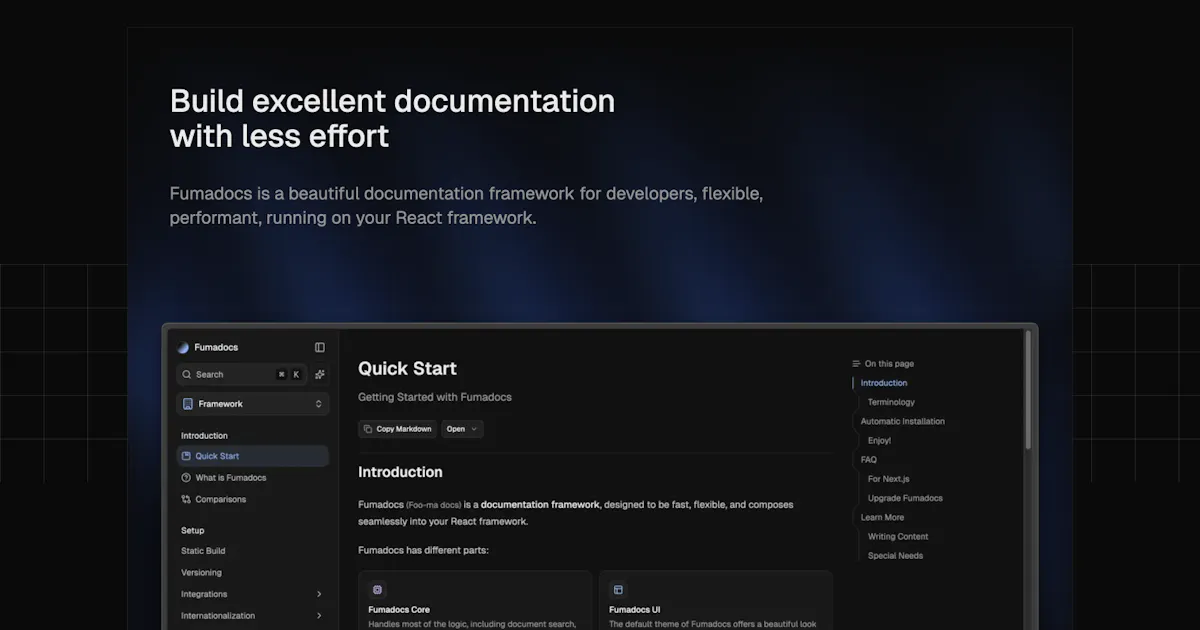Click the Comparisons sidebar icon
Image resolution: width=1200 pixels, height=630 pixels.
coord(186,499)
